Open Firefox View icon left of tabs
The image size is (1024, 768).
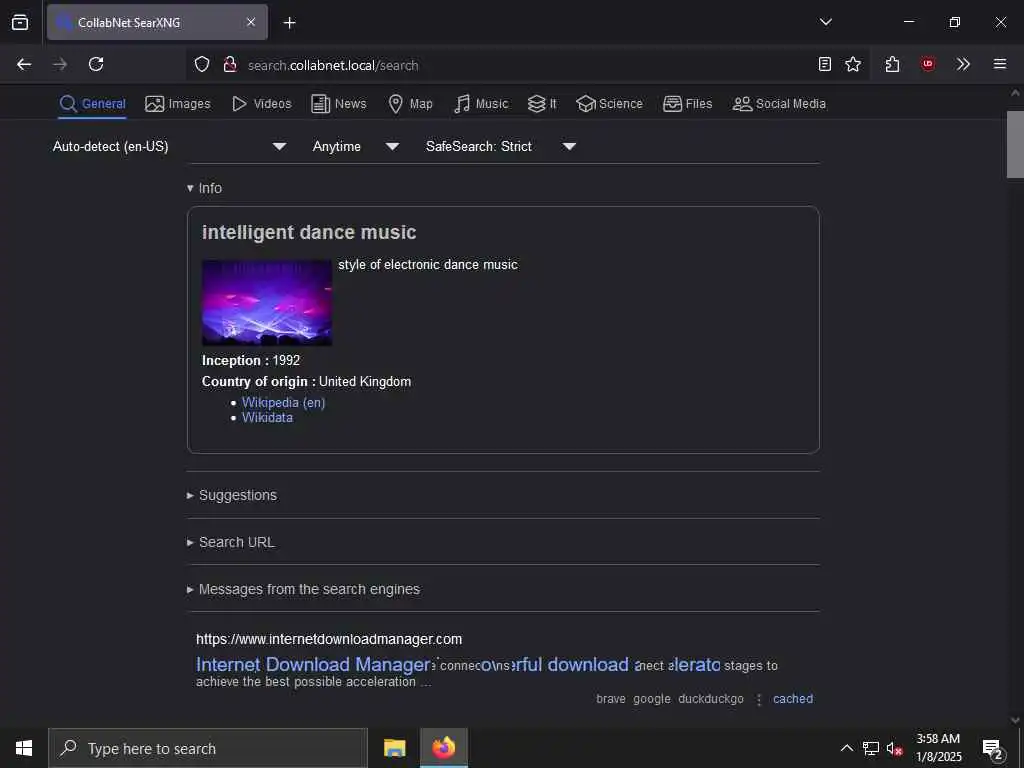click(20, 22)
